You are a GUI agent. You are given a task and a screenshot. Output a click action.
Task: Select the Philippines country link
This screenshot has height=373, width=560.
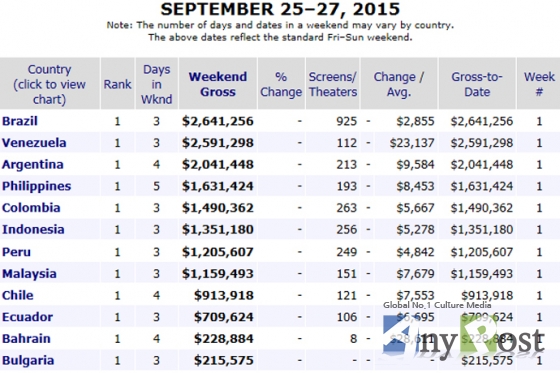click(36, 186)
